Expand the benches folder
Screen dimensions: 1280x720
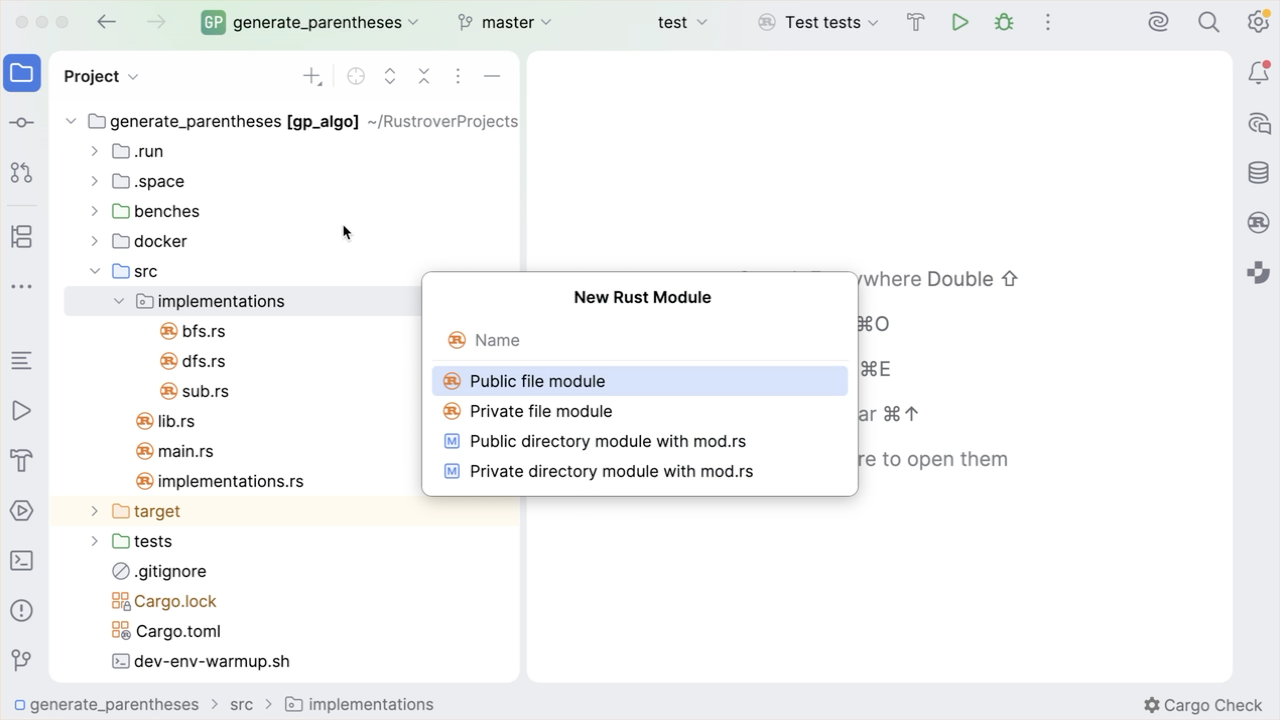95,211
